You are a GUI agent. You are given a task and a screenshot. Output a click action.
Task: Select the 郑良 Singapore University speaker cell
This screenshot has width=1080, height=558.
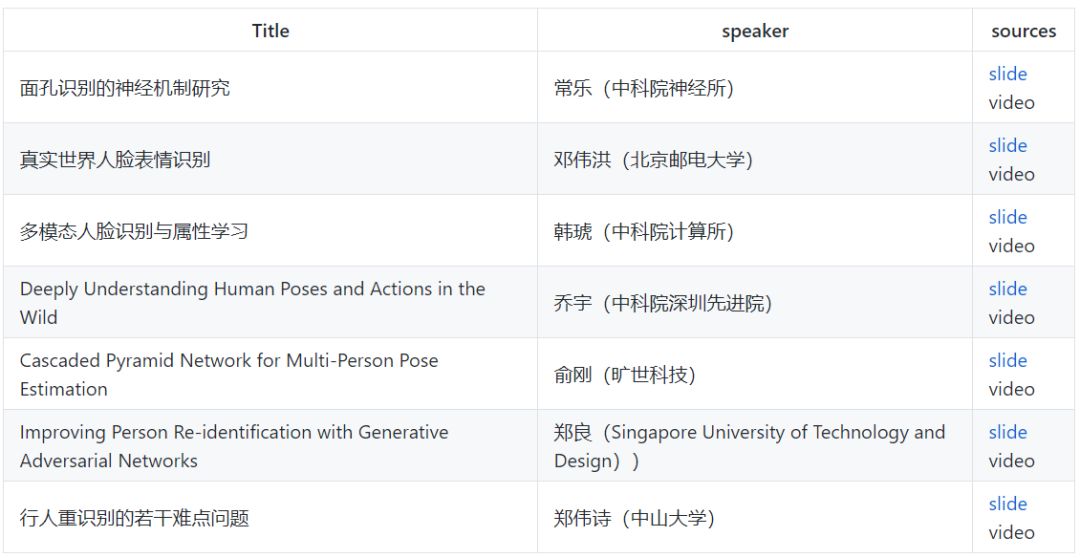(755, 446)
